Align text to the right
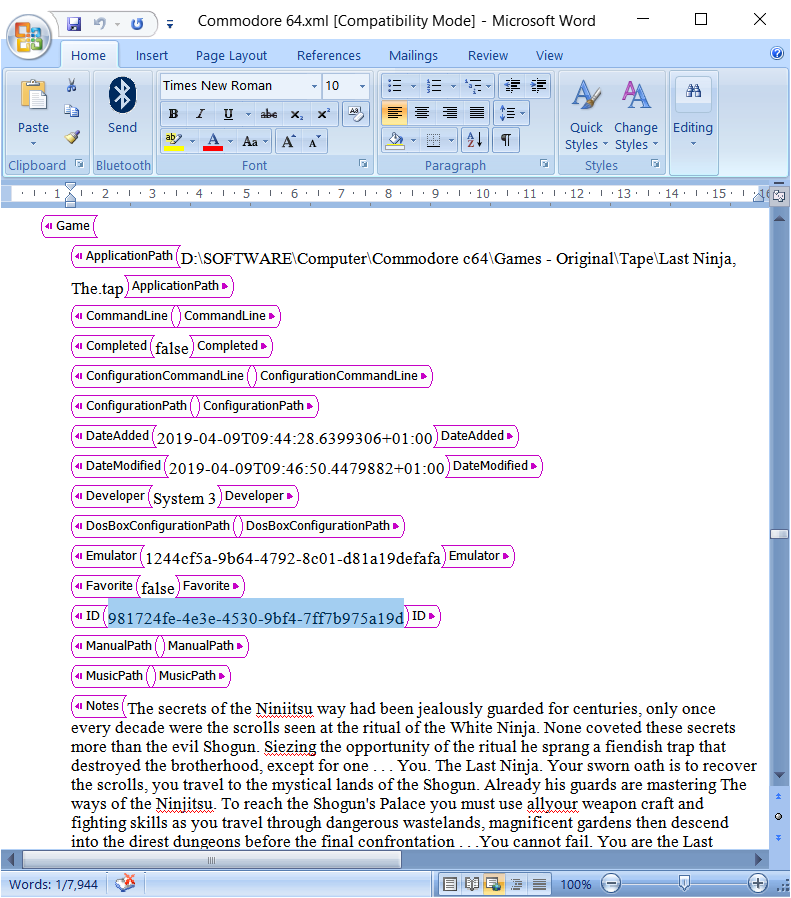791x898 pixels. coord(450,112)
